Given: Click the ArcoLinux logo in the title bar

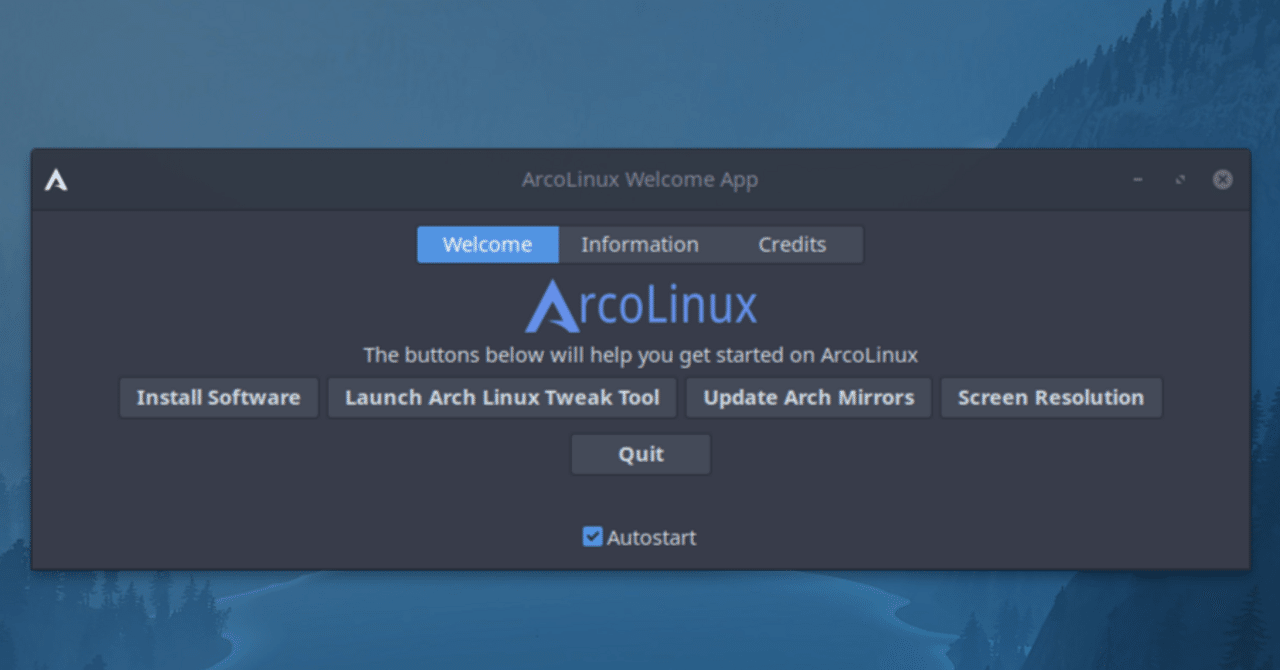Looking at the screenshot, I should (x=57, y=181).
